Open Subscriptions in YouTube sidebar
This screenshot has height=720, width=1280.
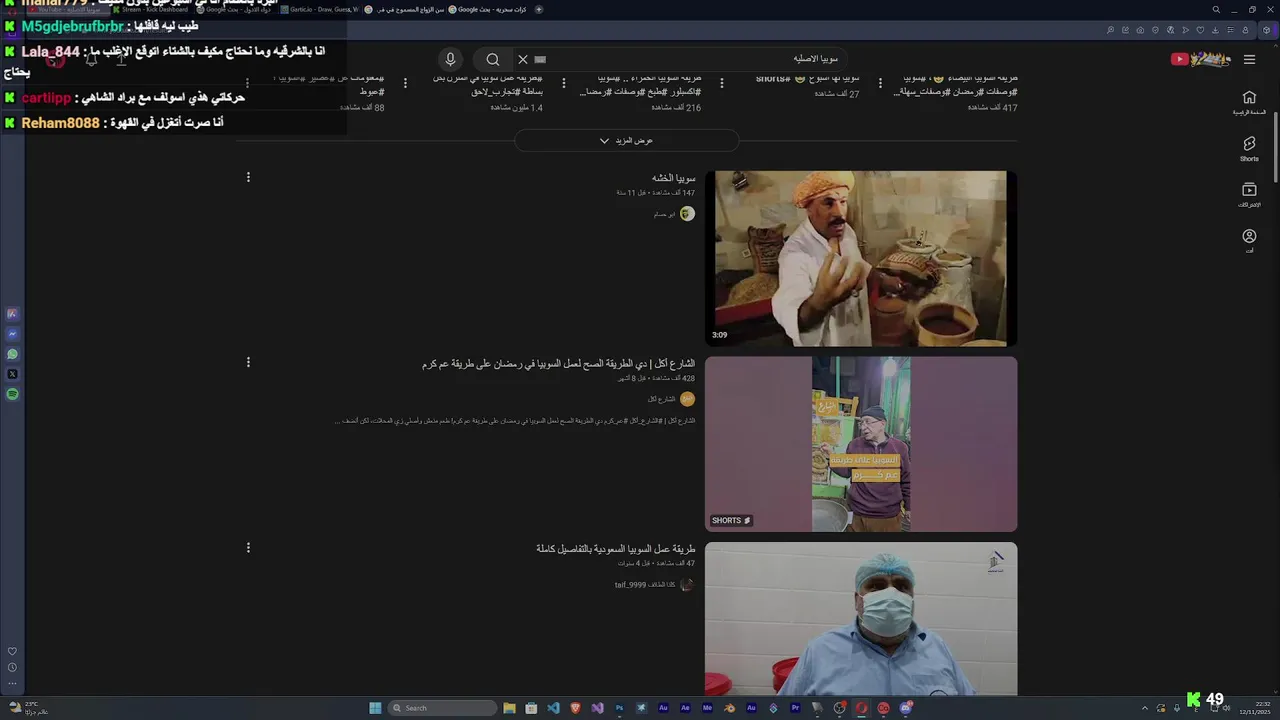tap(1249, 194)
